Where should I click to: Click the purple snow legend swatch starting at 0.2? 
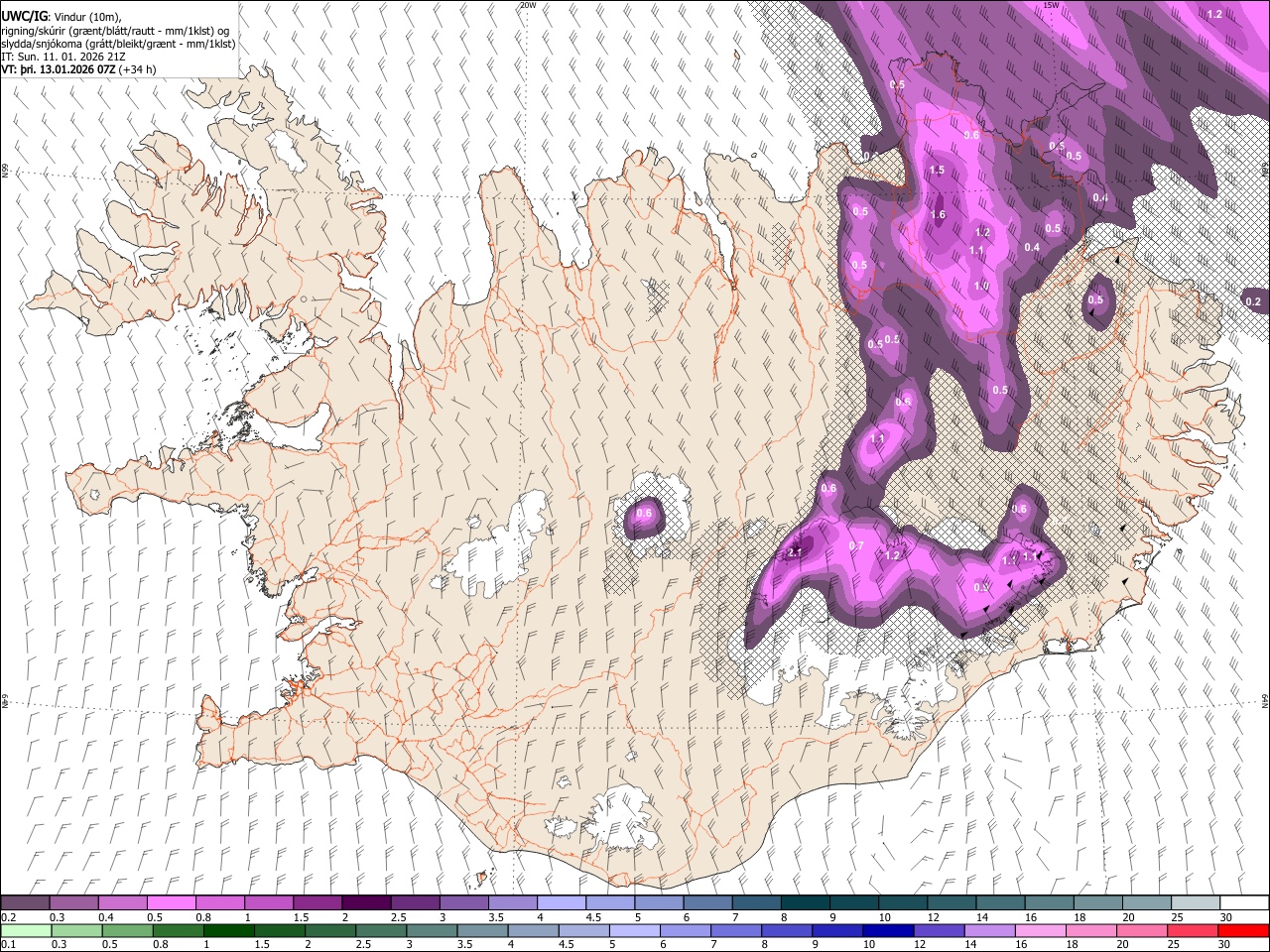26,902
